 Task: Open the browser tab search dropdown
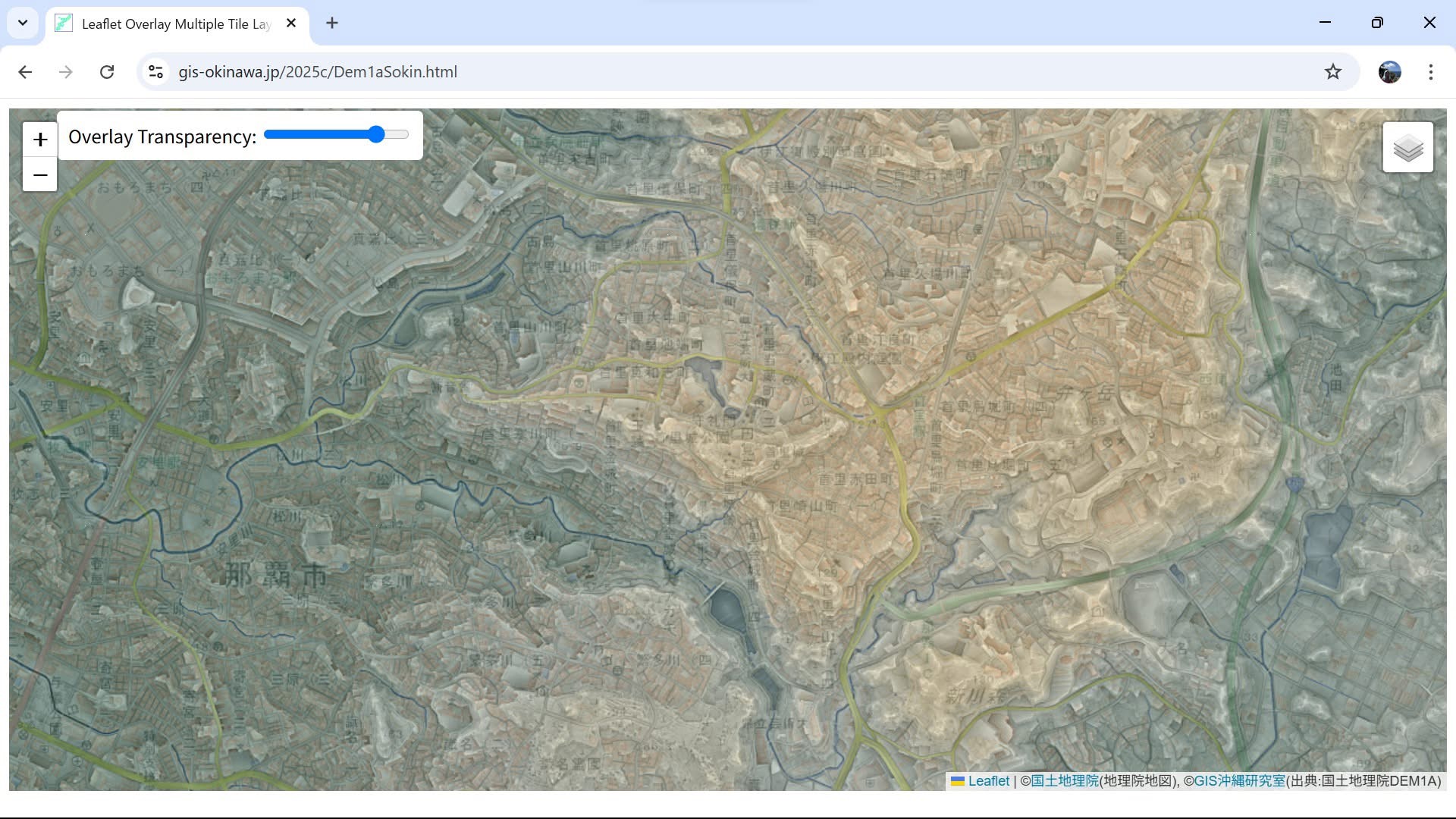point(22,23)
